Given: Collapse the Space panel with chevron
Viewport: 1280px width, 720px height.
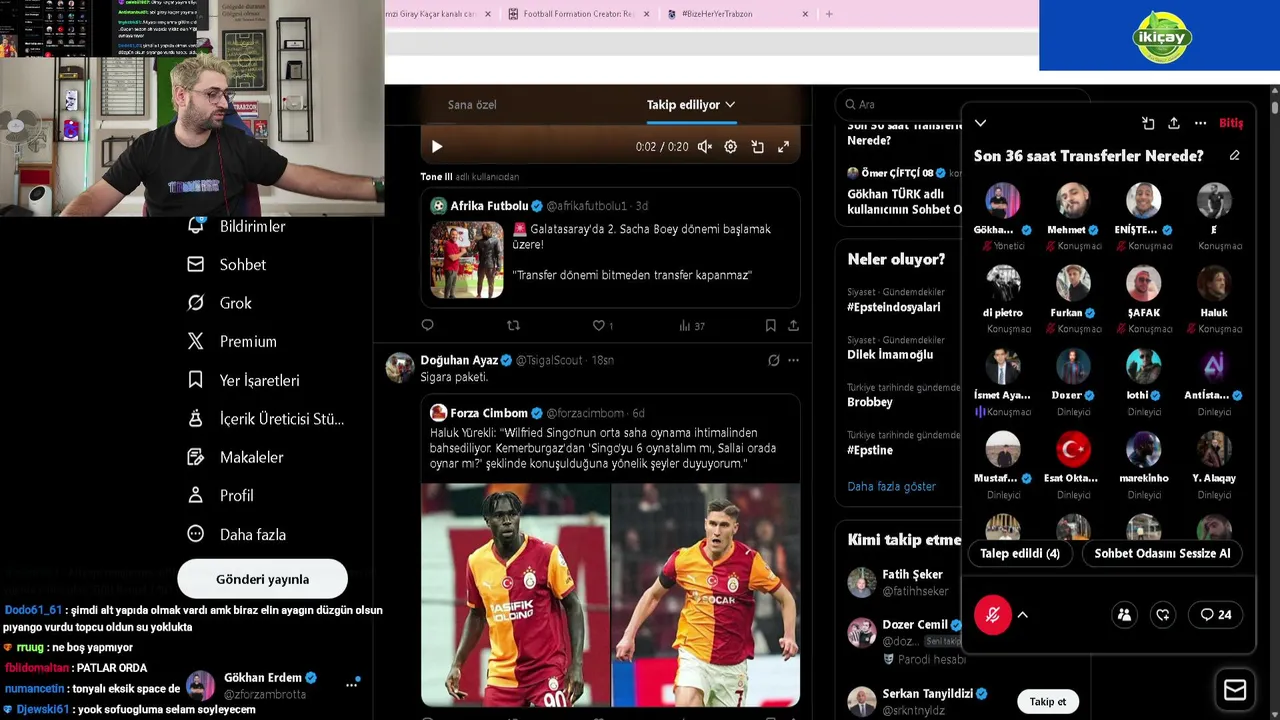Looking at the screenshot, I should click(x=980, y=123).
